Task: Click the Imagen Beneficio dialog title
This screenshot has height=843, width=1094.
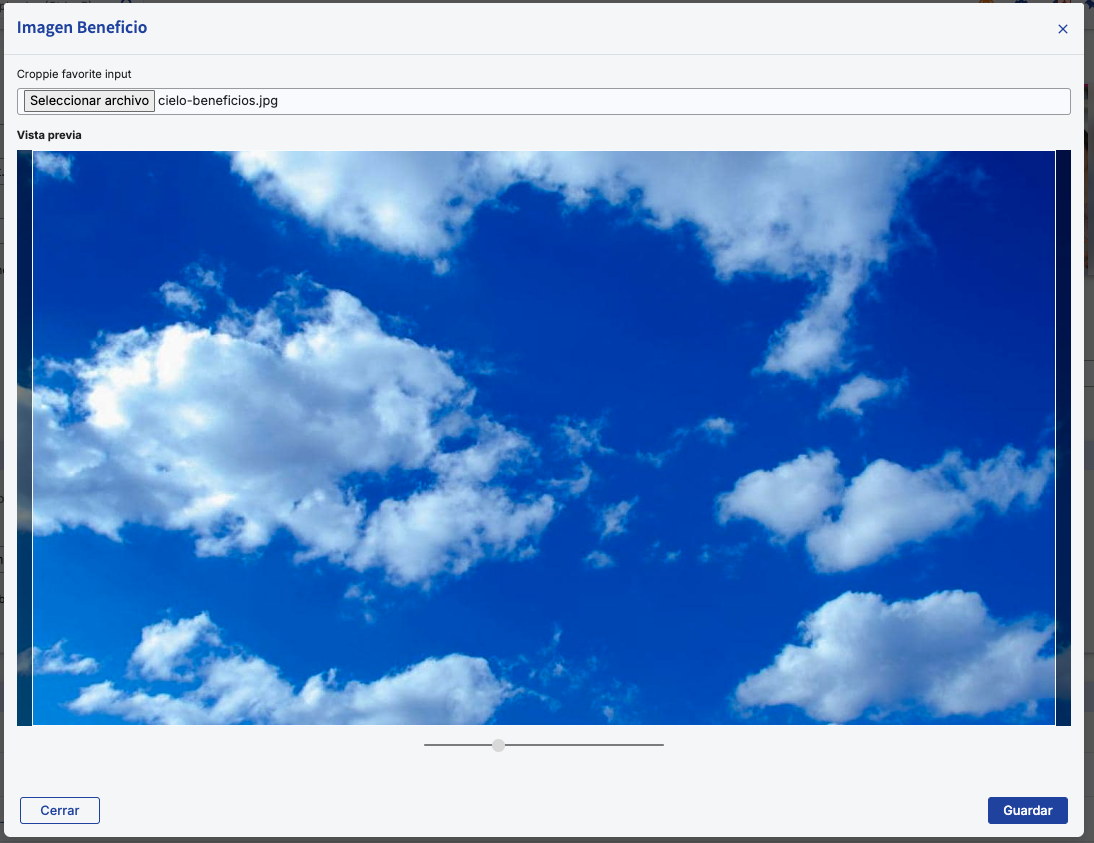Action: point(82,27)
